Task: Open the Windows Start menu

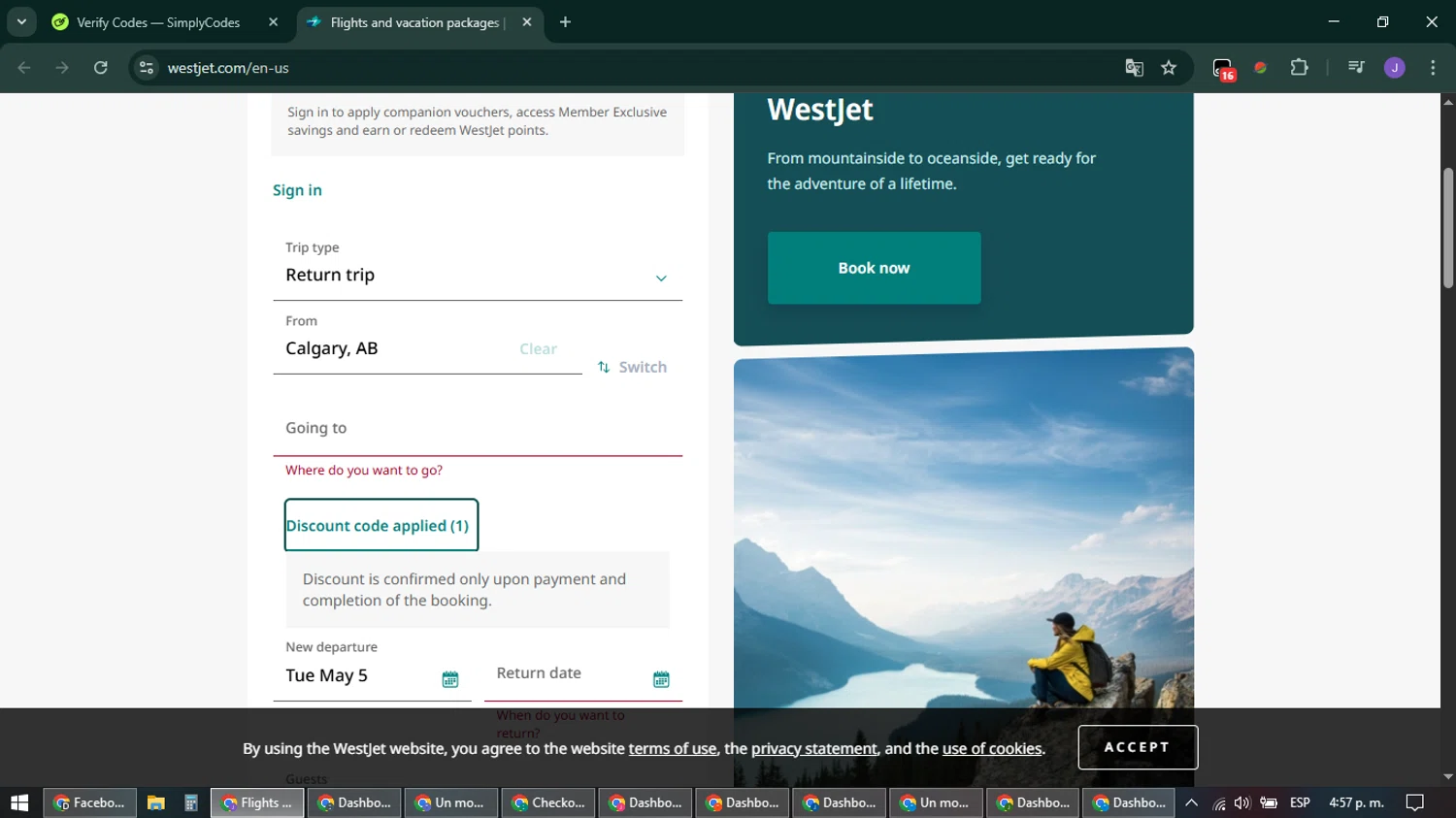Action: point(19,802)
